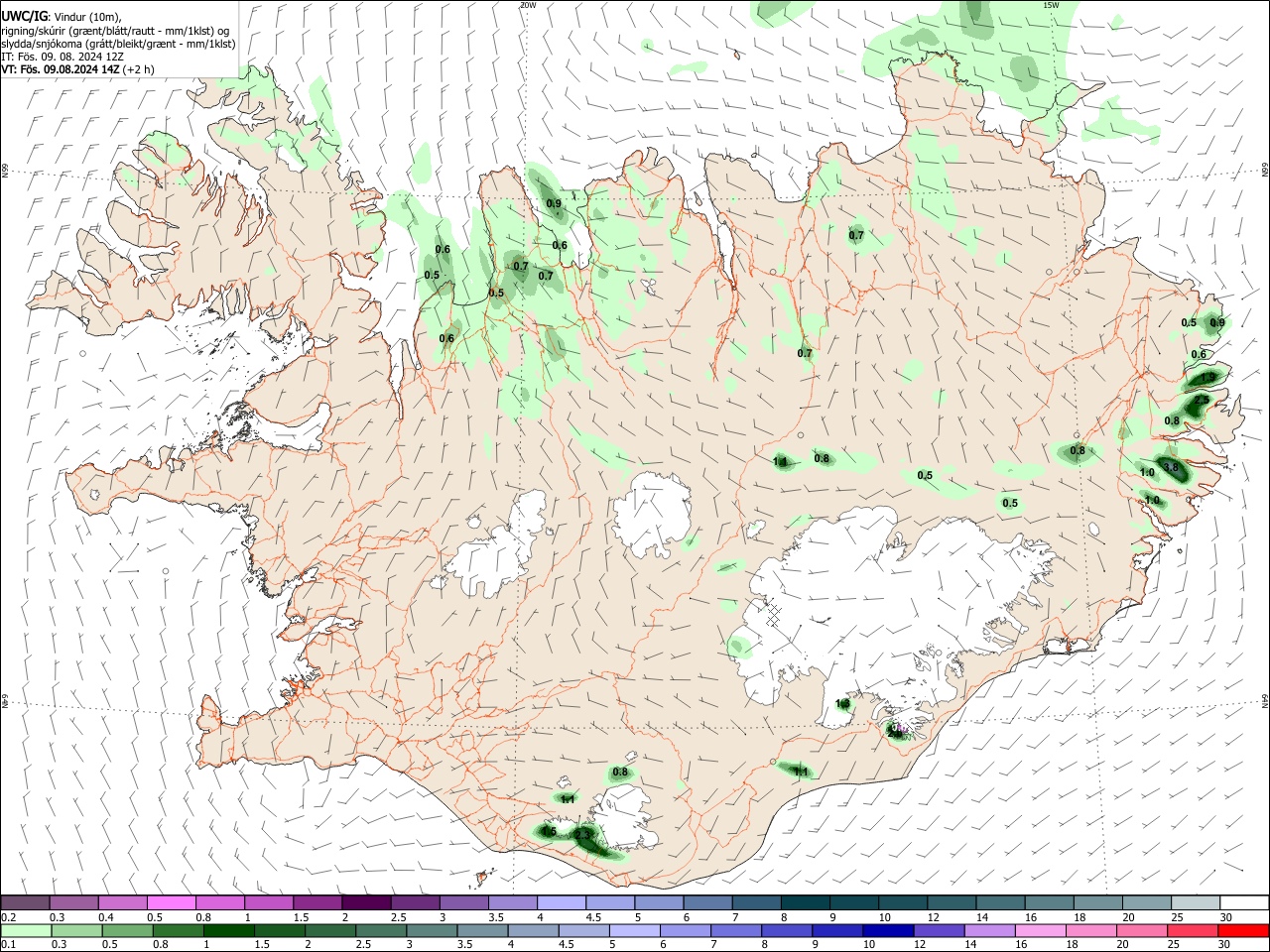
Task: Click the 'slydda/snjókoma (grátt/bleikt/grænt' description line
Action: pyautogui.click(x=118, y=44)
